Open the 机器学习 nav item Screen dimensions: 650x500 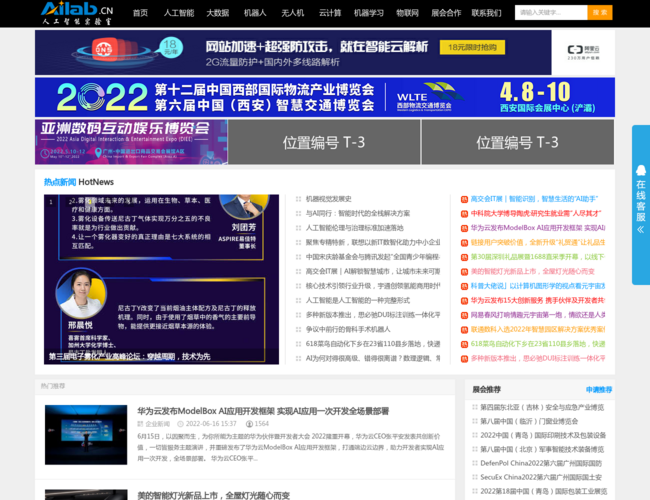point(369,13)
